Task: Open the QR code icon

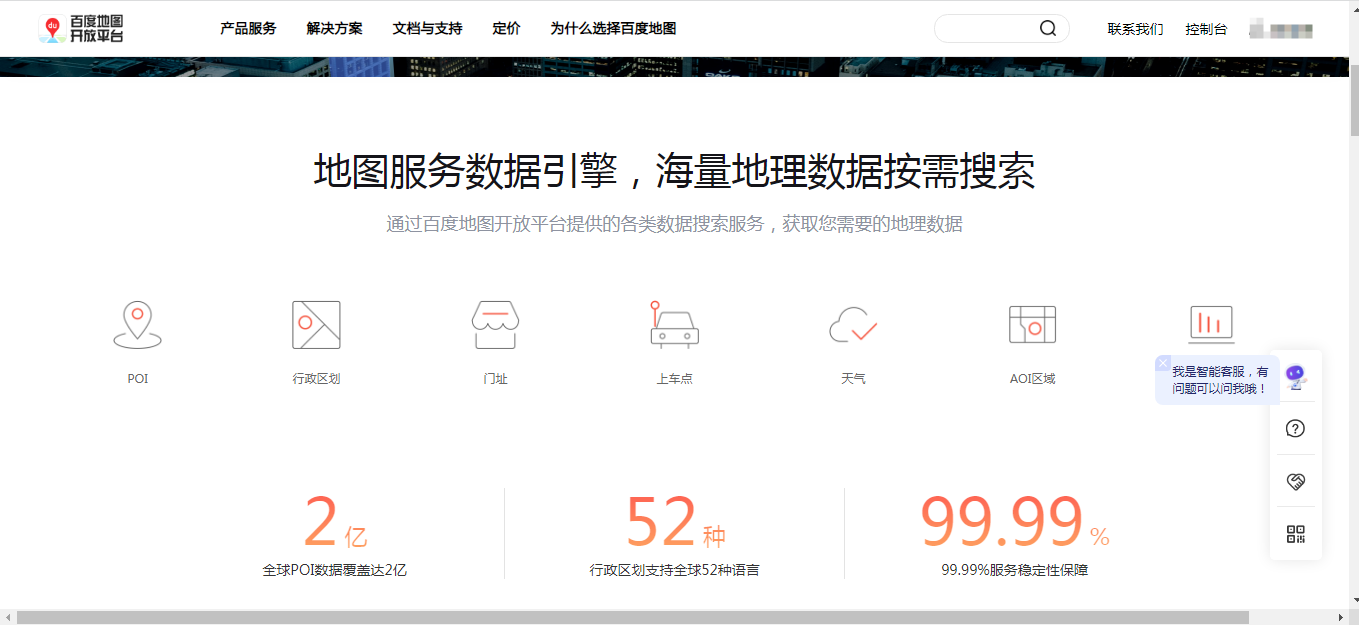Action: (x=1296, y=534)
